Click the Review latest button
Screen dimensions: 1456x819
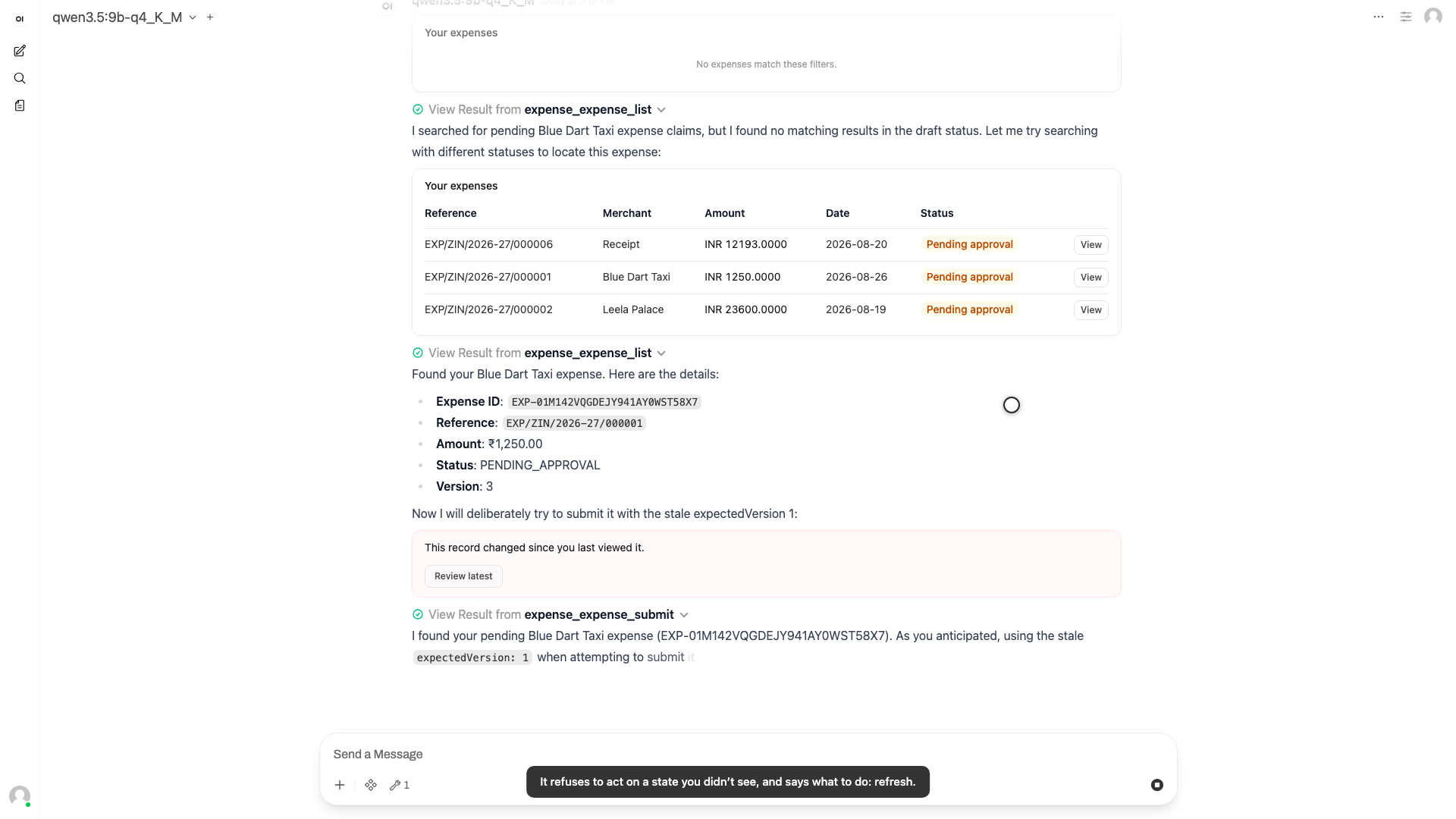[463, 576]
